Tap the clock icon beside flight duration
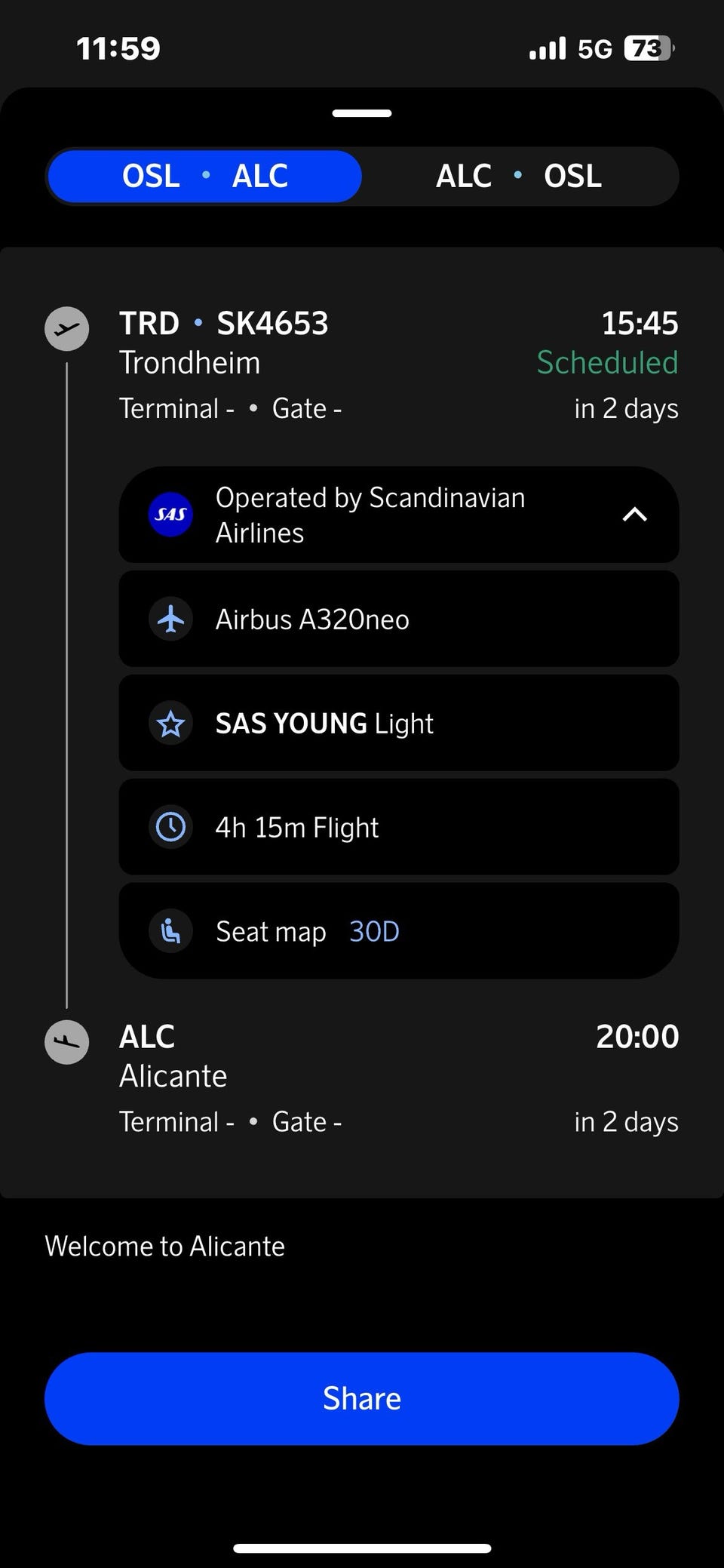The height and width of the screenshot is (1568, 724). coord(170,827)
